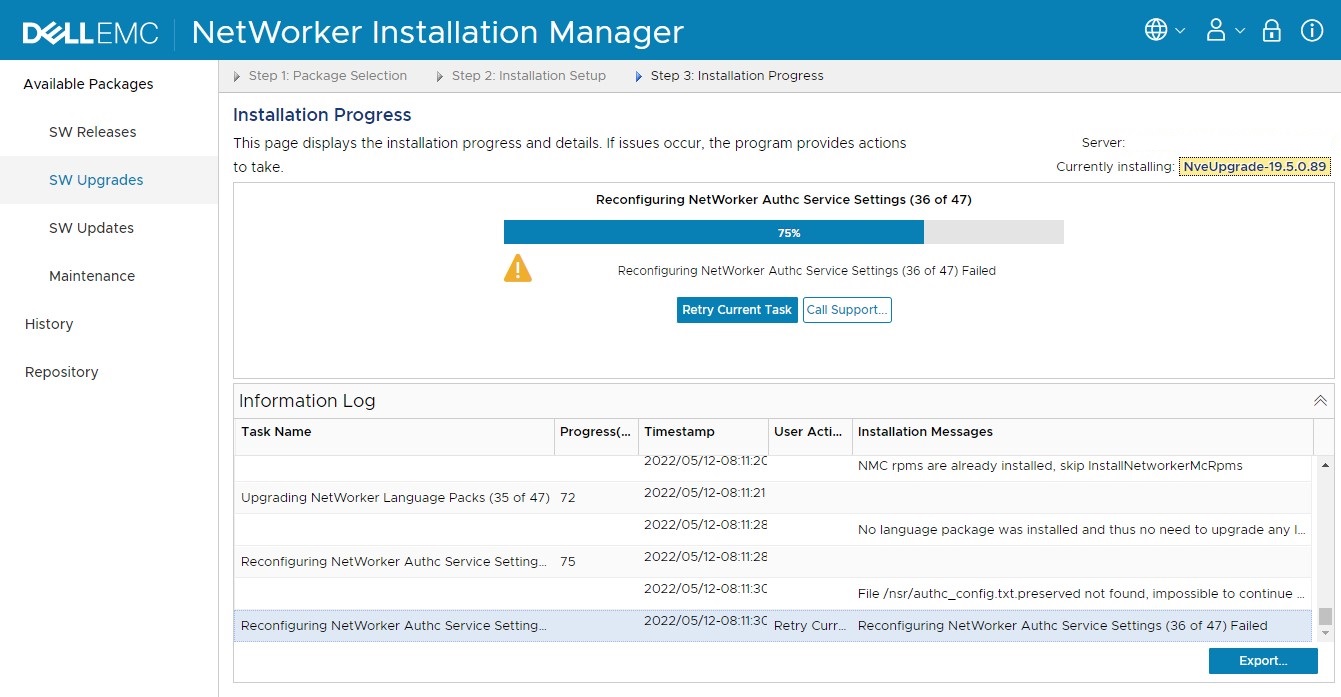Screen dimensions: 1341x697
Task: Open the Call Support dialog
Action: 847,310
